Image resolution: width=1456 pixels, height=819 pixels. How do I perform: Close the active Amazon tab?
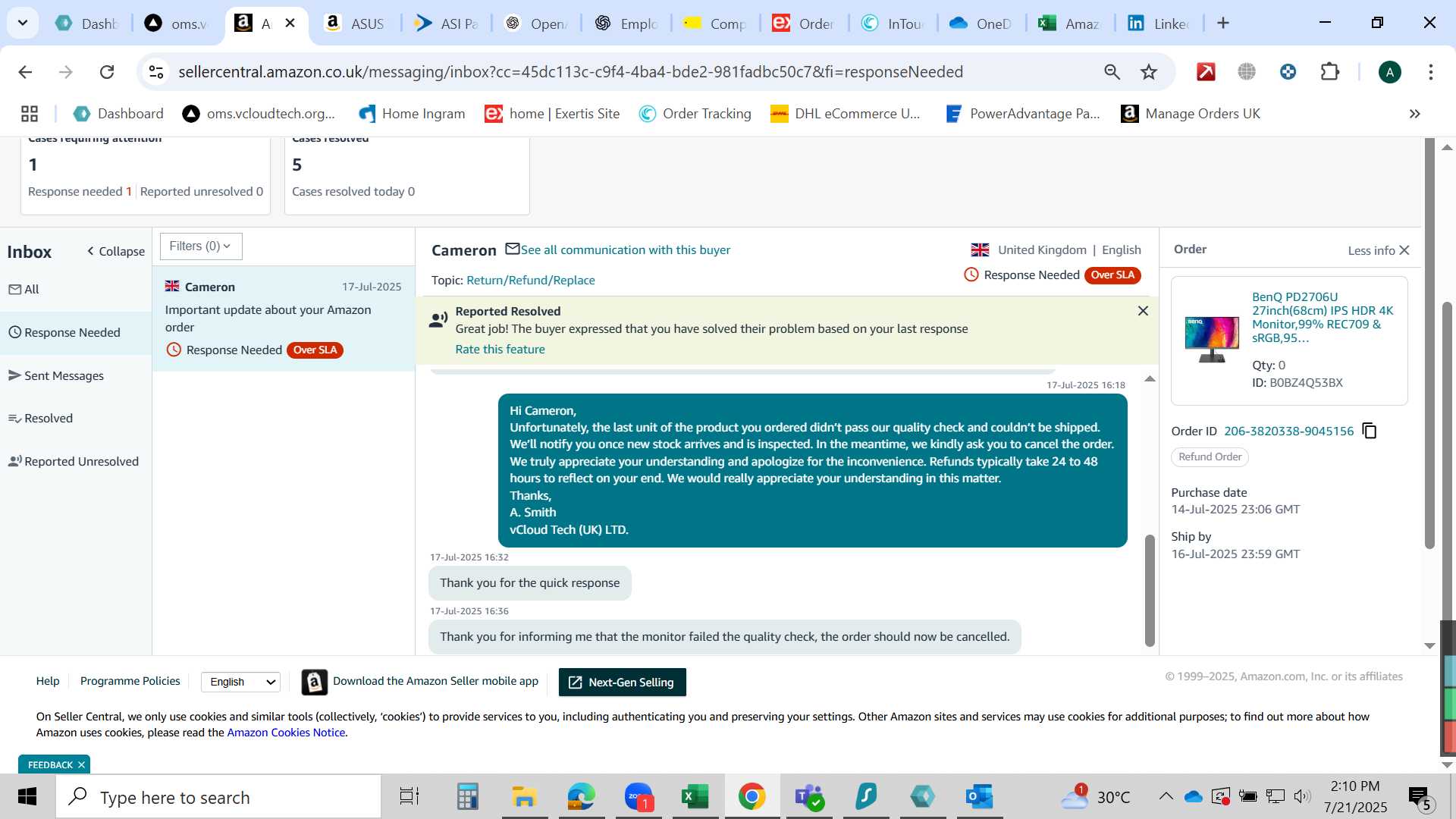pyautogui.click(x=290, y=24)
